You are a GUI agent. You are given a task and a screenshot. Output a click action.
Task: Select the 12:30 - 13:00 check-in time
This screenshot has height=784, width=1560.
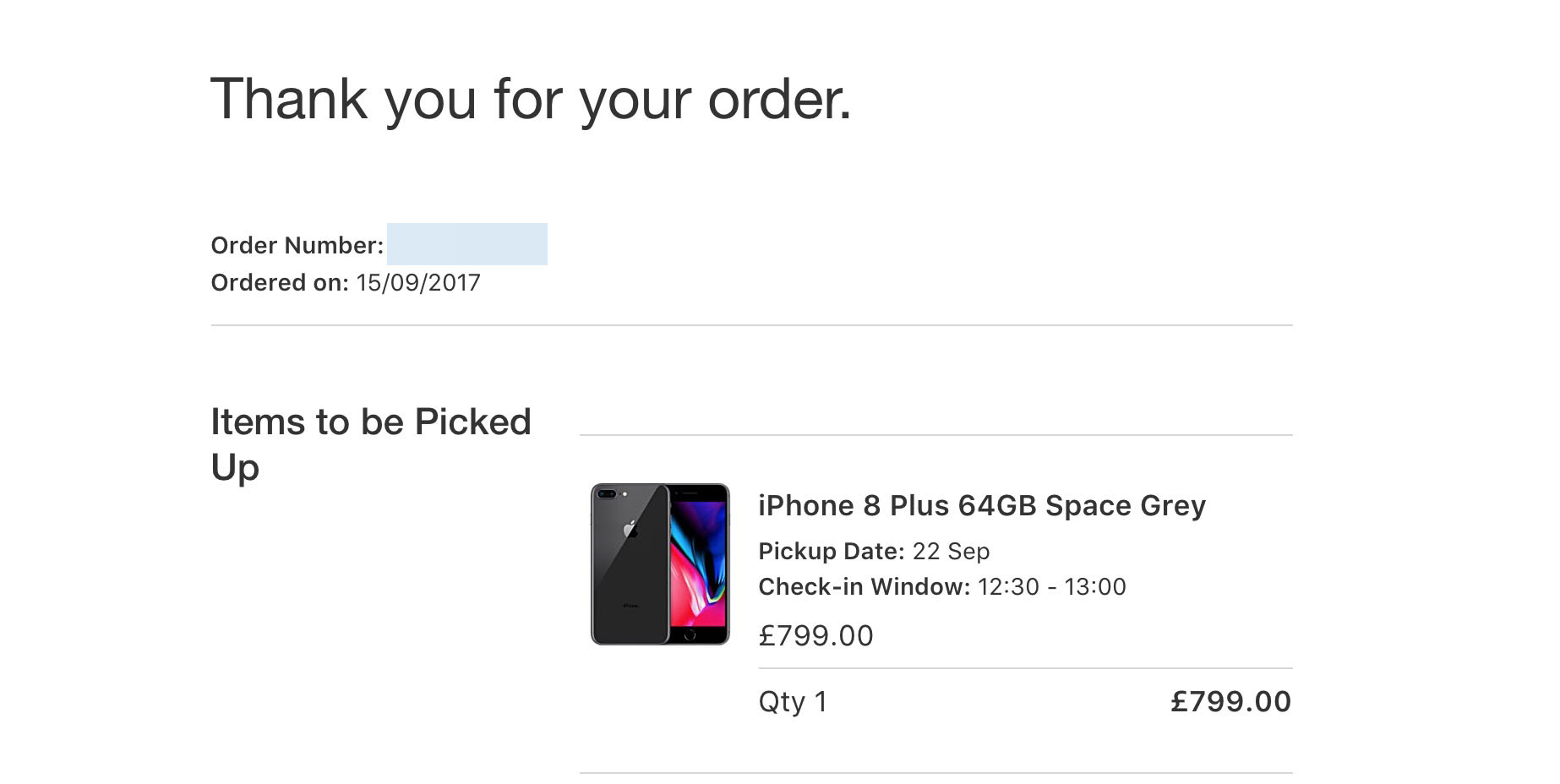(x=1052, y=587)
